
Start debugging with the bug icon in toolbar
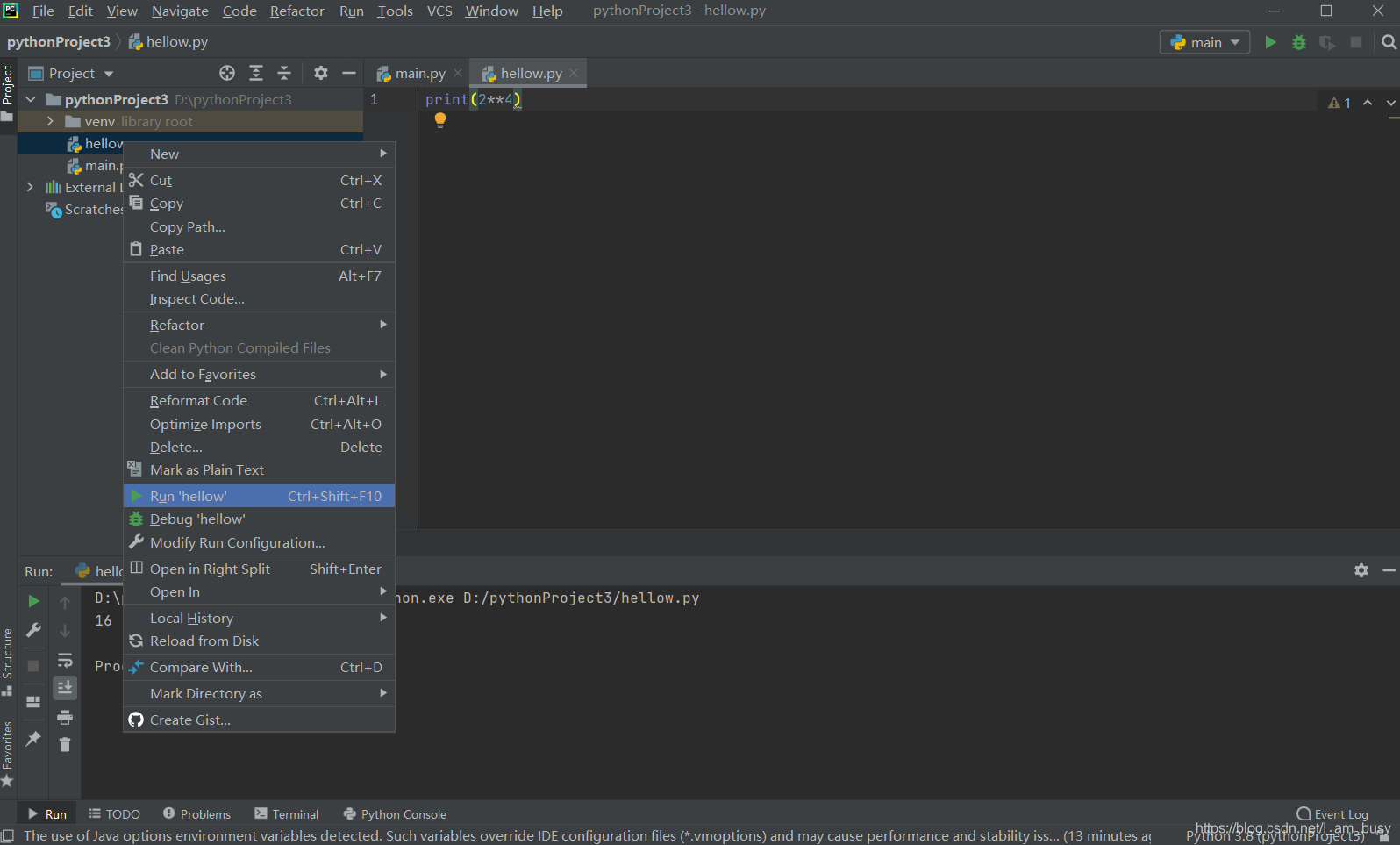pyautogui.click(x=1299, y=42)
